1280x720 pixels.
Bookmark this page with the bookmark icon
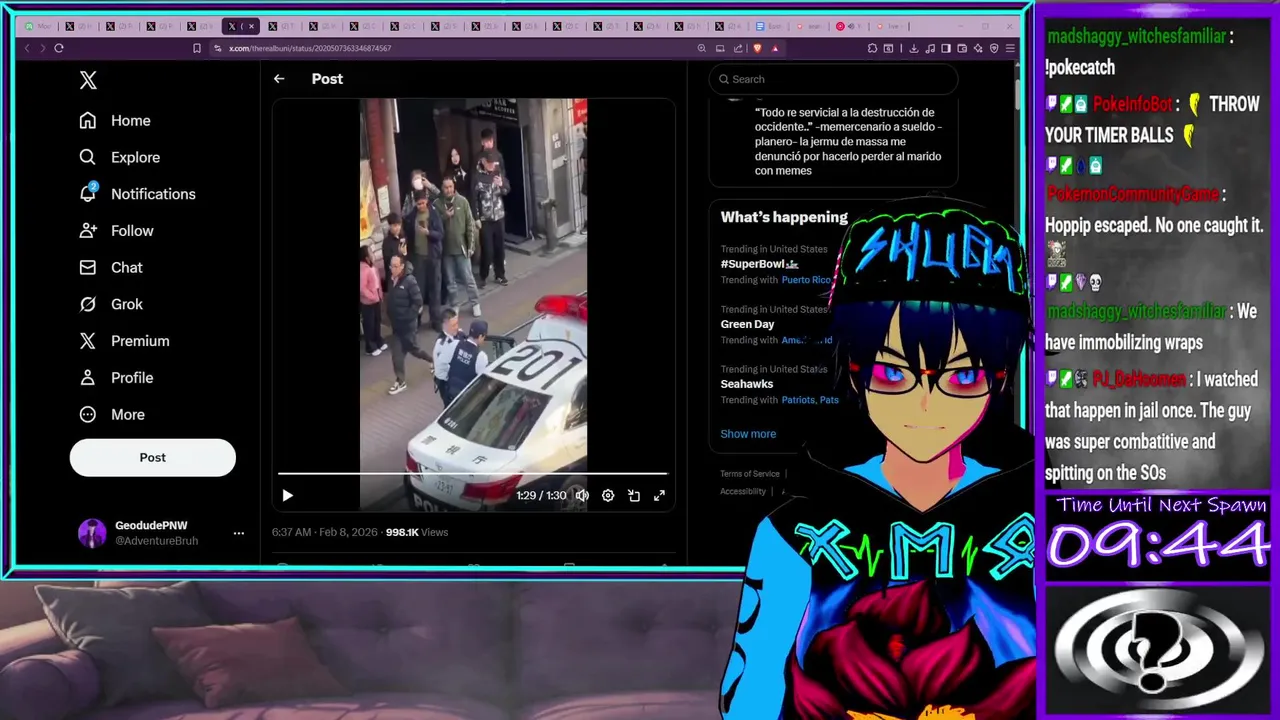[x=197, y=48]
